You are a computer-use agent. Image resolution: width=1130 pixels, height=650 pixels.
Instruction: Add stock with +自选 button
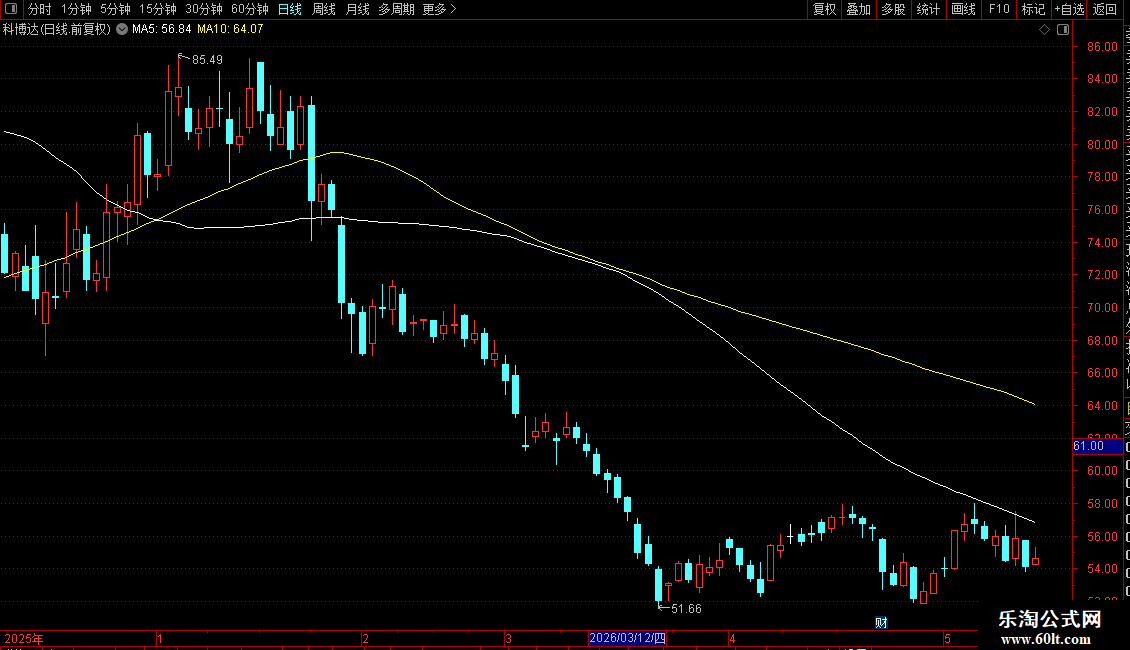pyautogui.click(x=1069, y=9)
